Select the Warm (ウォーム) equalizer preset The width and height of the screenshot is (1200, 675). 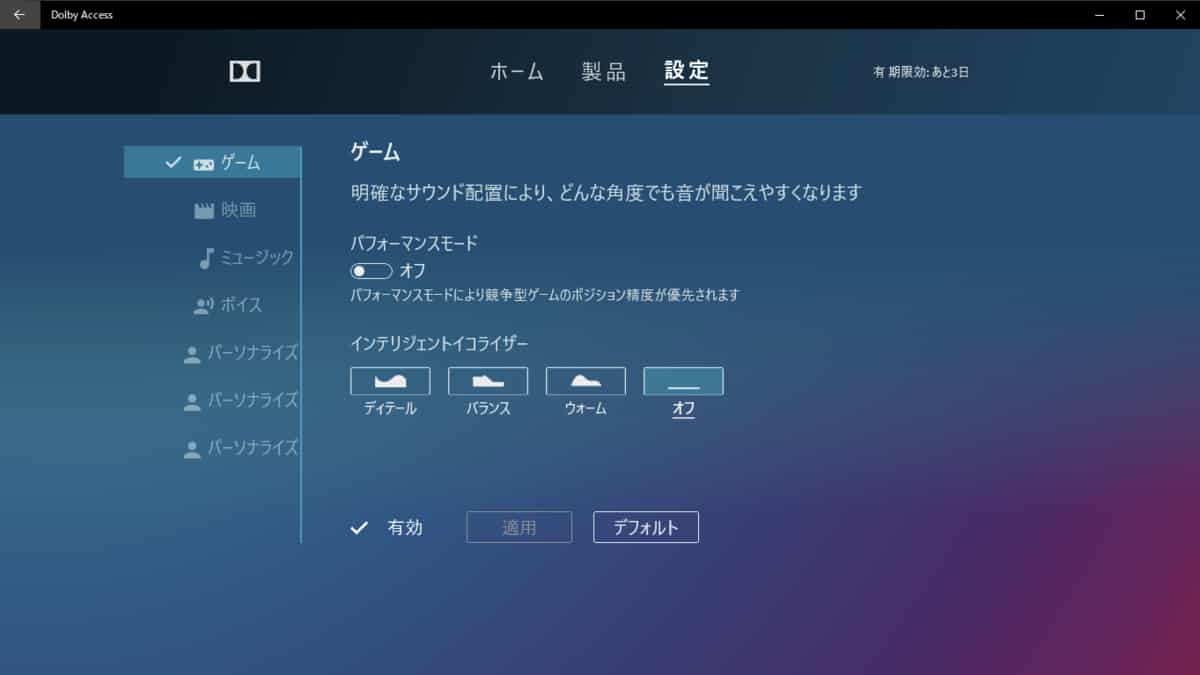[x=586, y=381]
